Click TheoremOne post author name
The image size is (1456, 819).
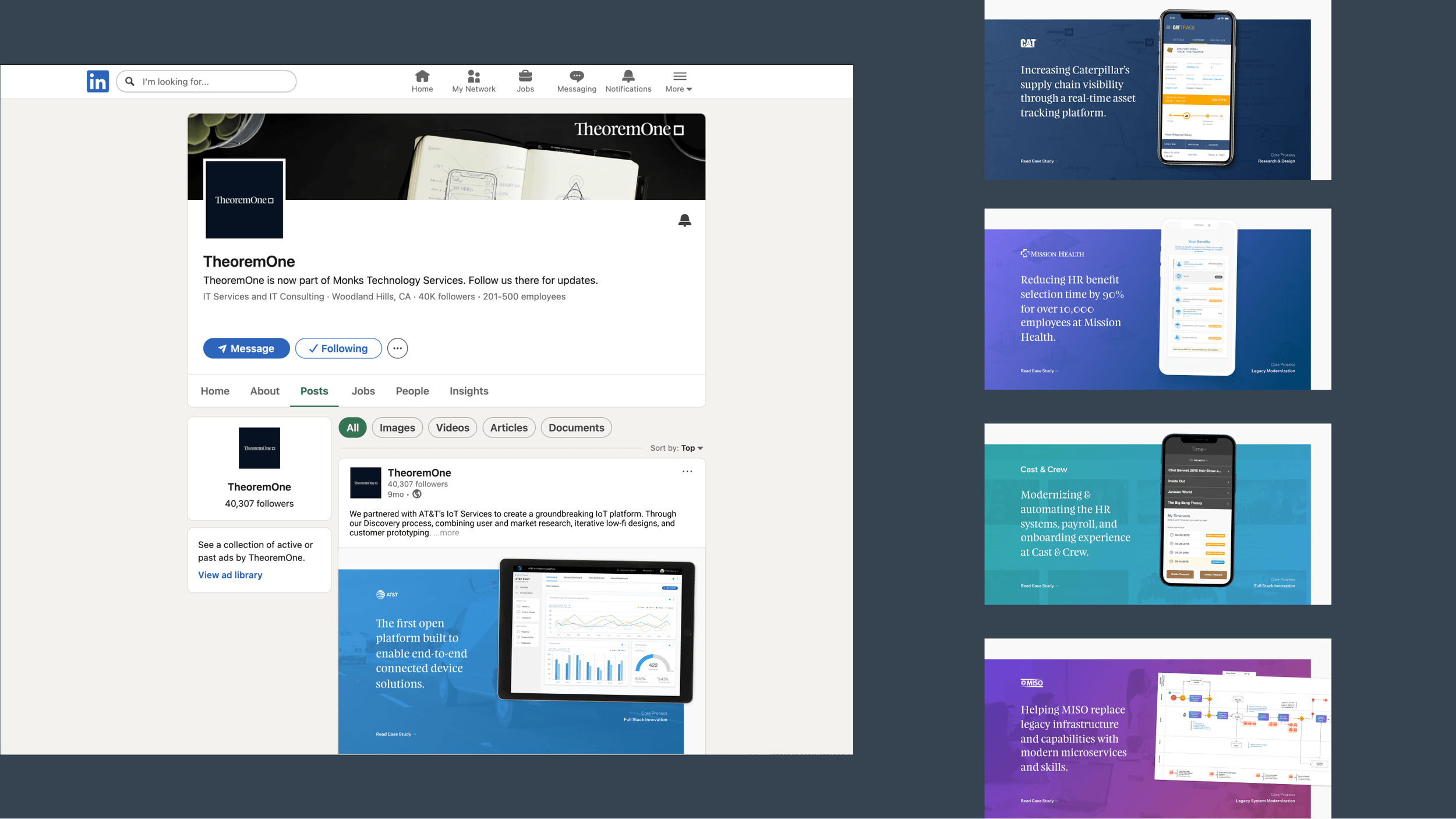click(419, 472)
